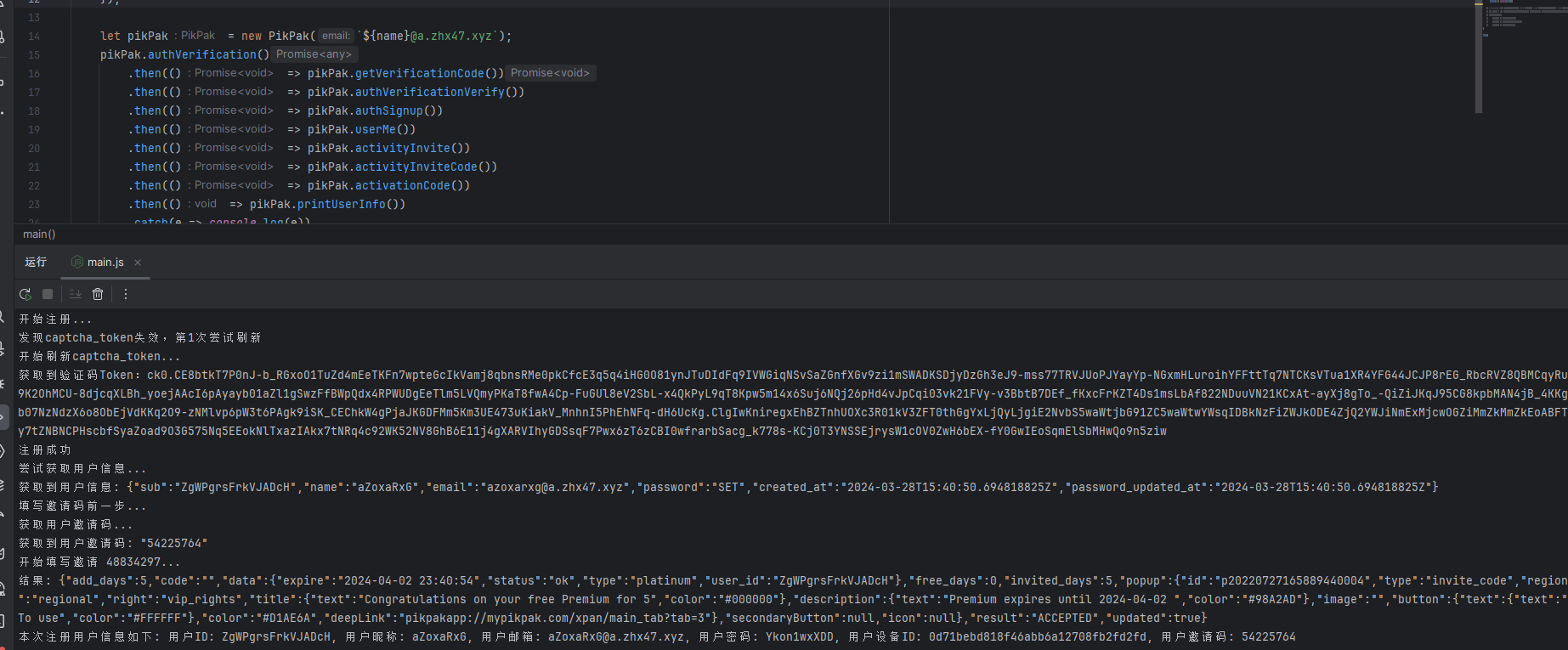Click the `${name}@a.zhx47.xyz` template string
This screenshot has height=650, width=1568.
[x=427, y=36]
